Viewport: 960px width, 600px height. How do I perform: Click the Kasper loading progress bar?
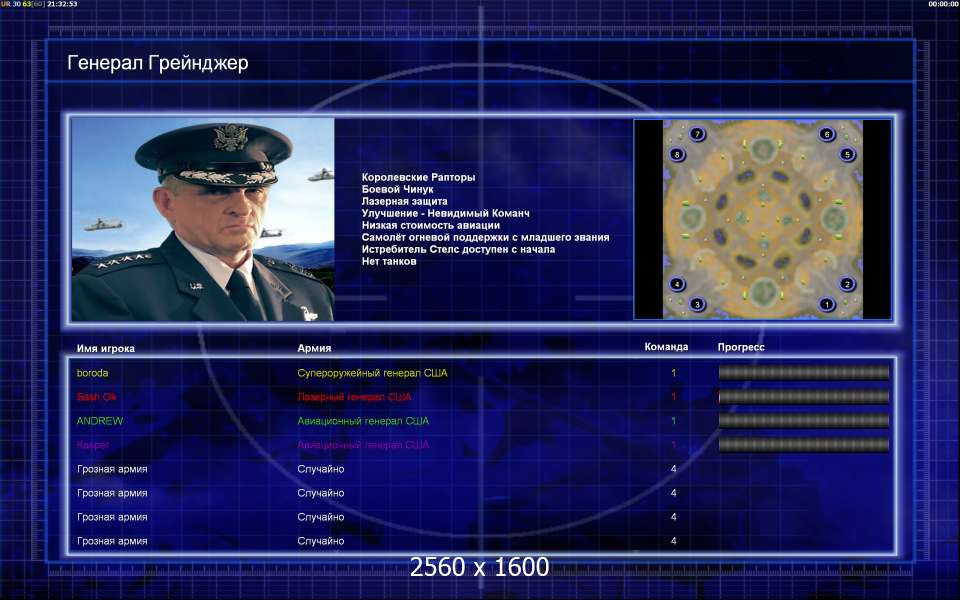803,444
